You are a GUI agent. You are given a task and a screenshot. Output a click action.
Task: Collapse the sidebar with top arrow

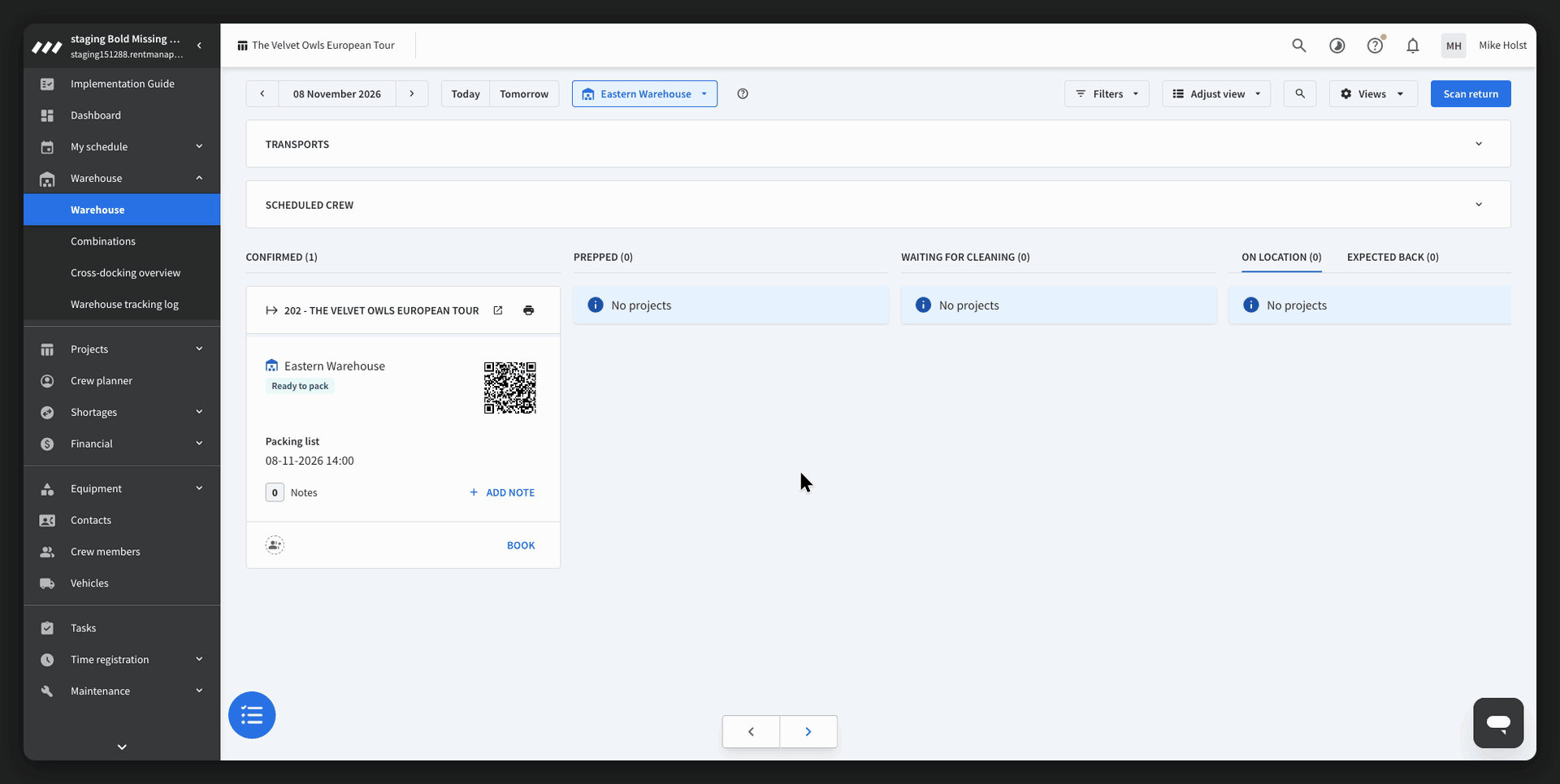point(199,45)
